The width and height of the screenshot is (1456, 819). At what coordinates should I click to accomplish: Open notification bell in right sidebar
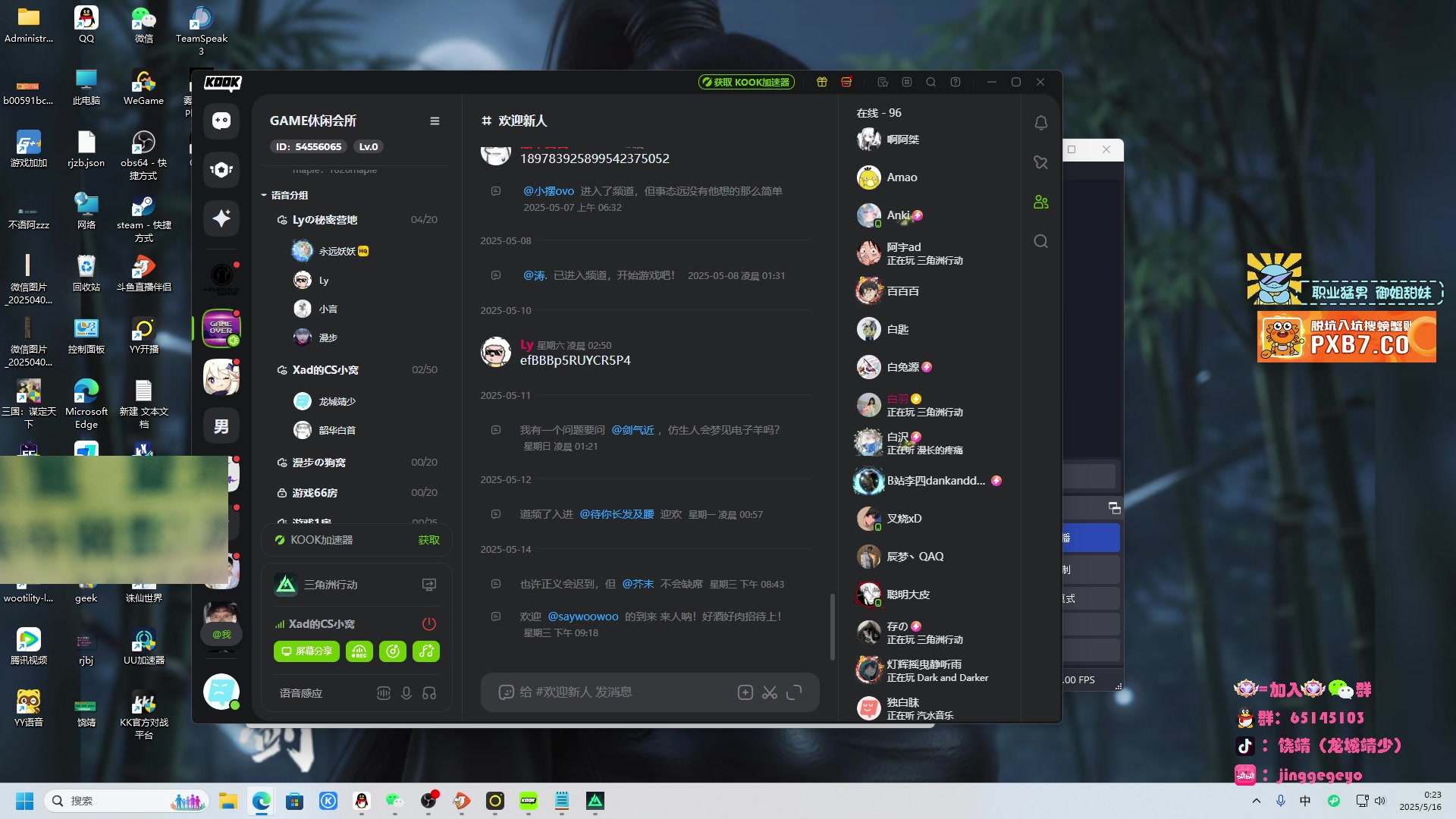click(x=1041, y=123)
